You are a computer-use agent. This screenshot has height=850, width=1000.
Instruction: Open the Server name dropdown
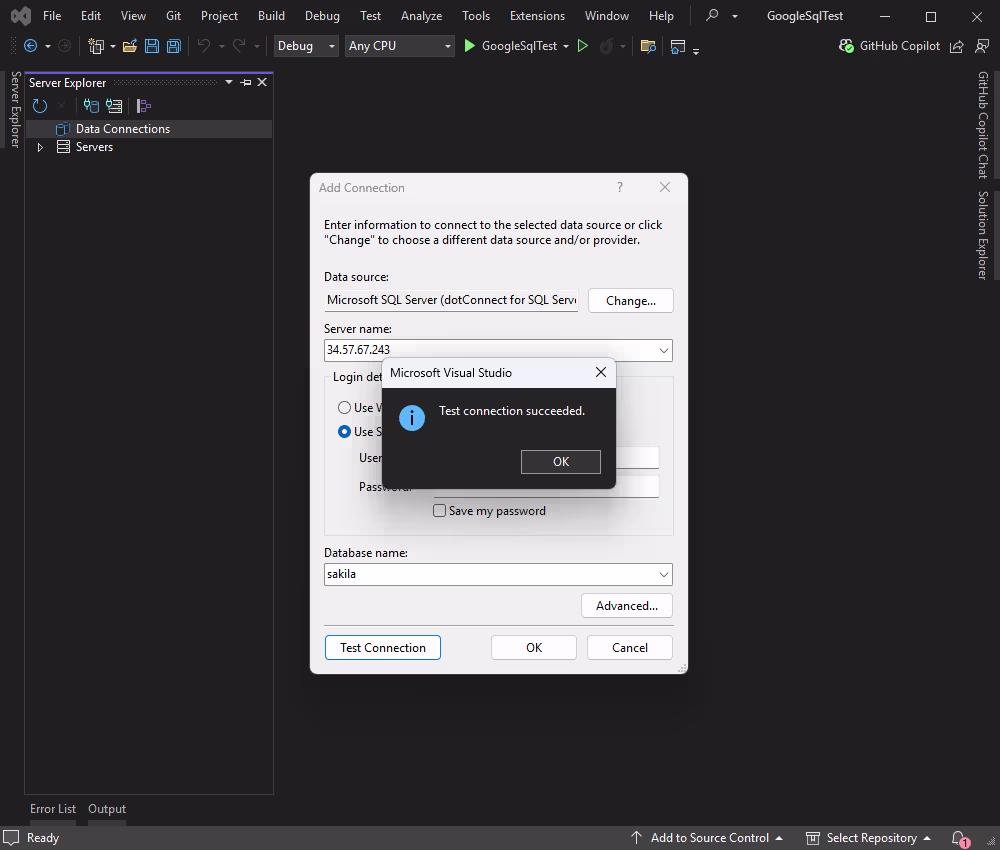(x=662, y=350)
